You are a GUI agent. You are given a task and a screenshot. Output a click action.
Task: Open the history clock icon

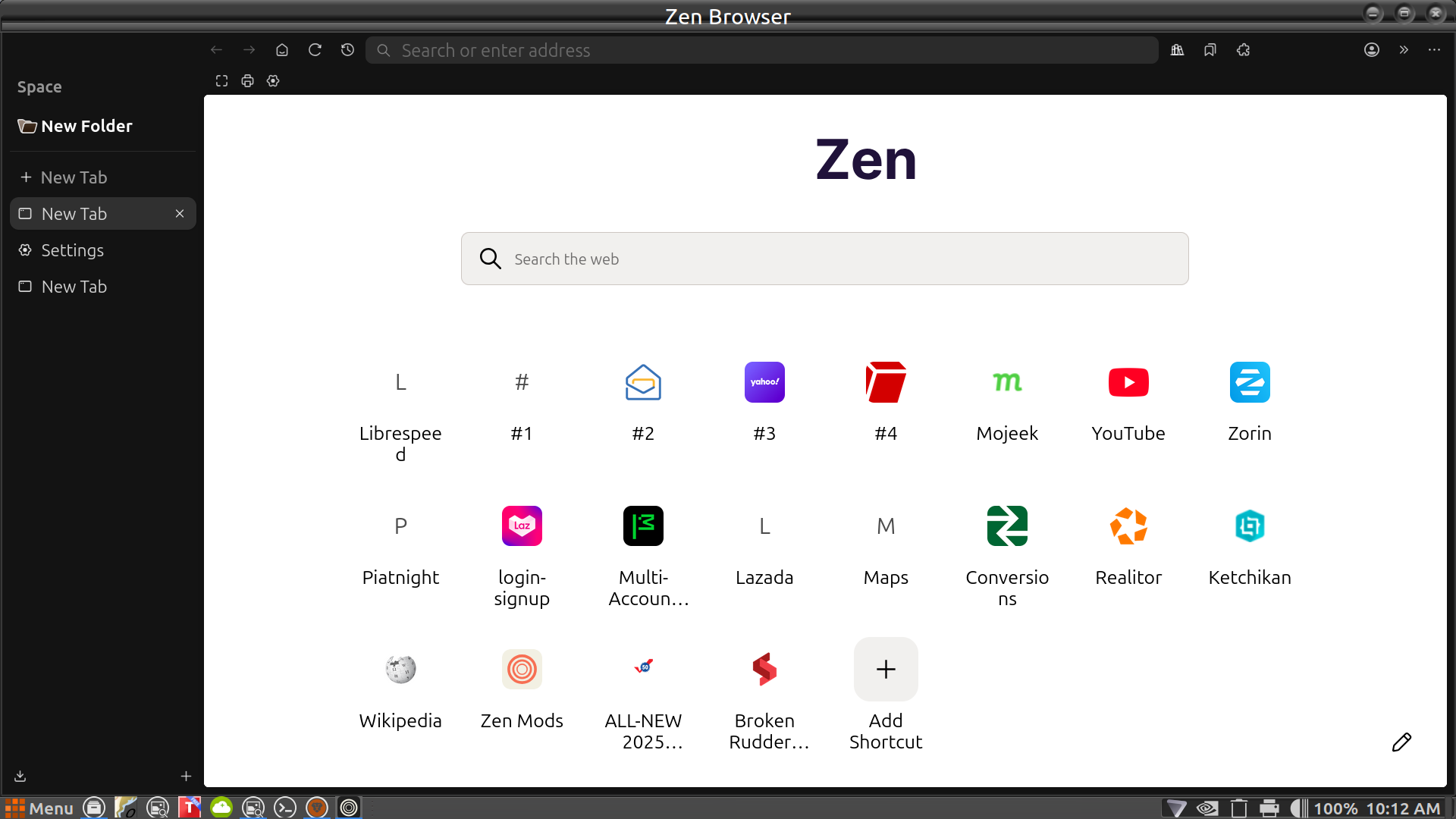point(347,50)
